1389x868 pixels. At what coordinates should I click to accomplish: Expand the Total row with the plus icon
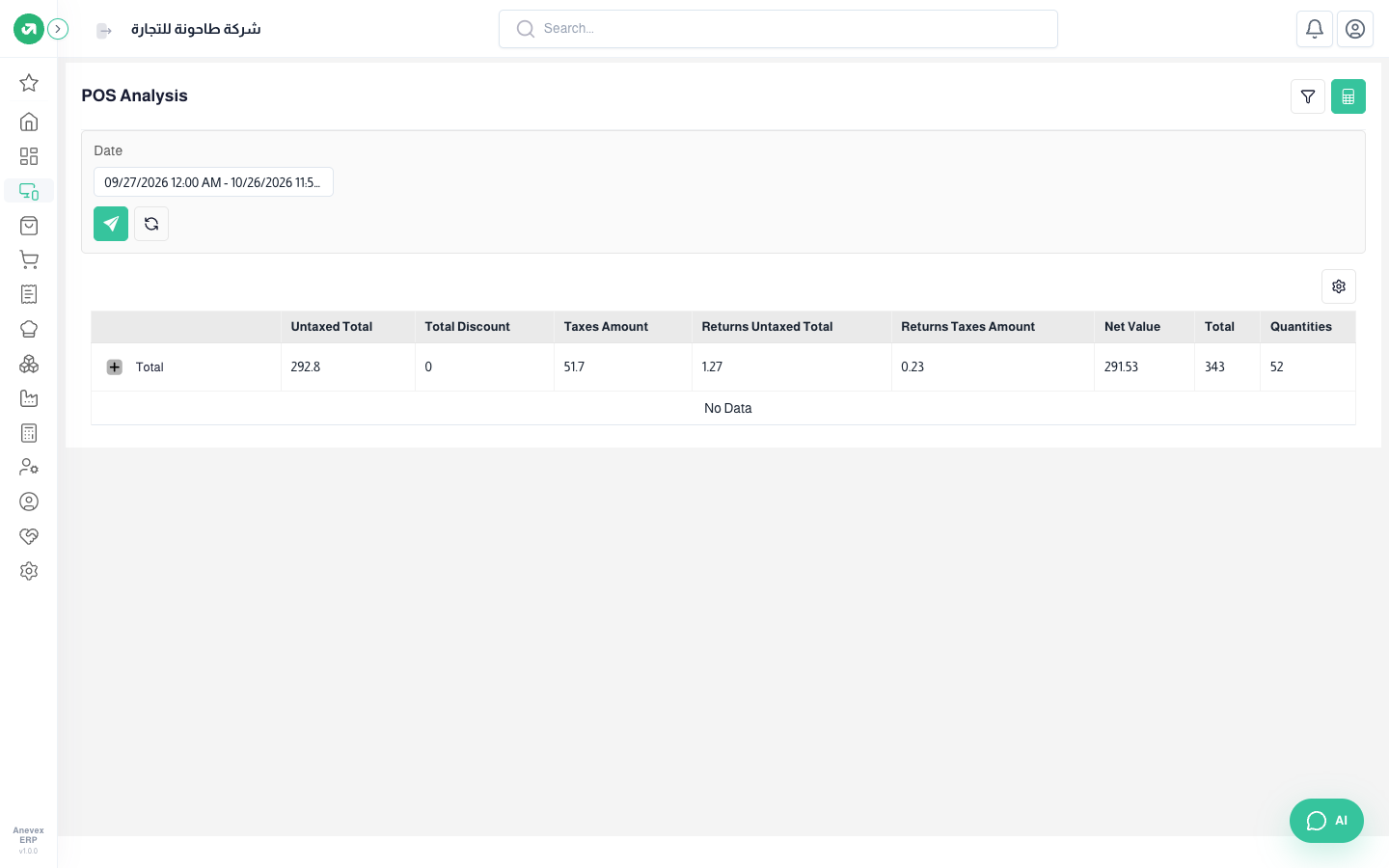tap(115, 366)
